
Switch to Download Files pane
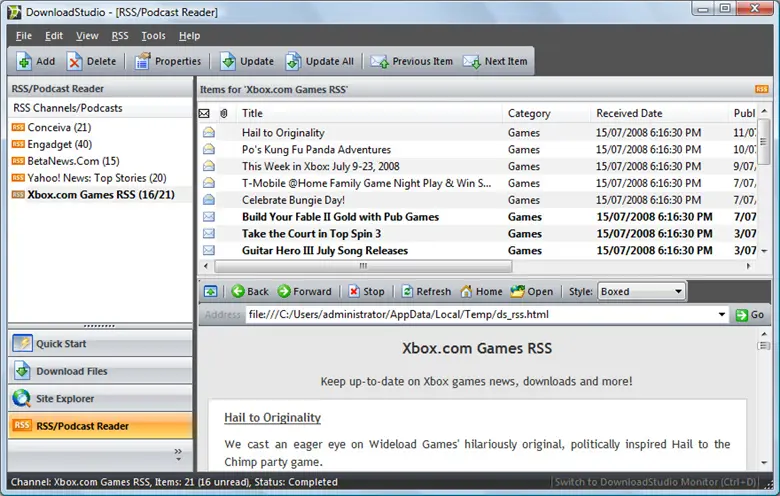71,371
